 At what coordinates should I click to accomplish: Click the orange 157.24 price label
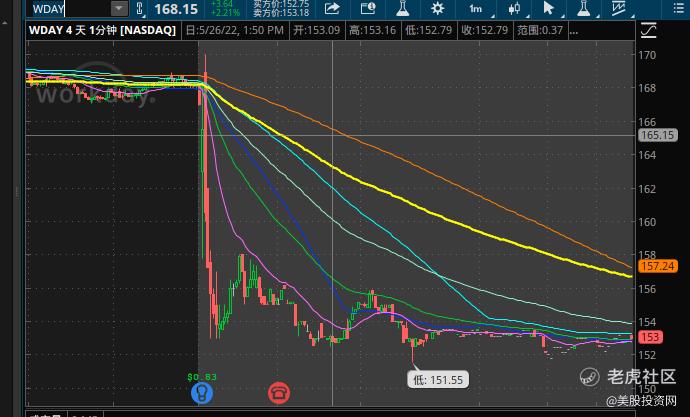(x=657, y=266)
